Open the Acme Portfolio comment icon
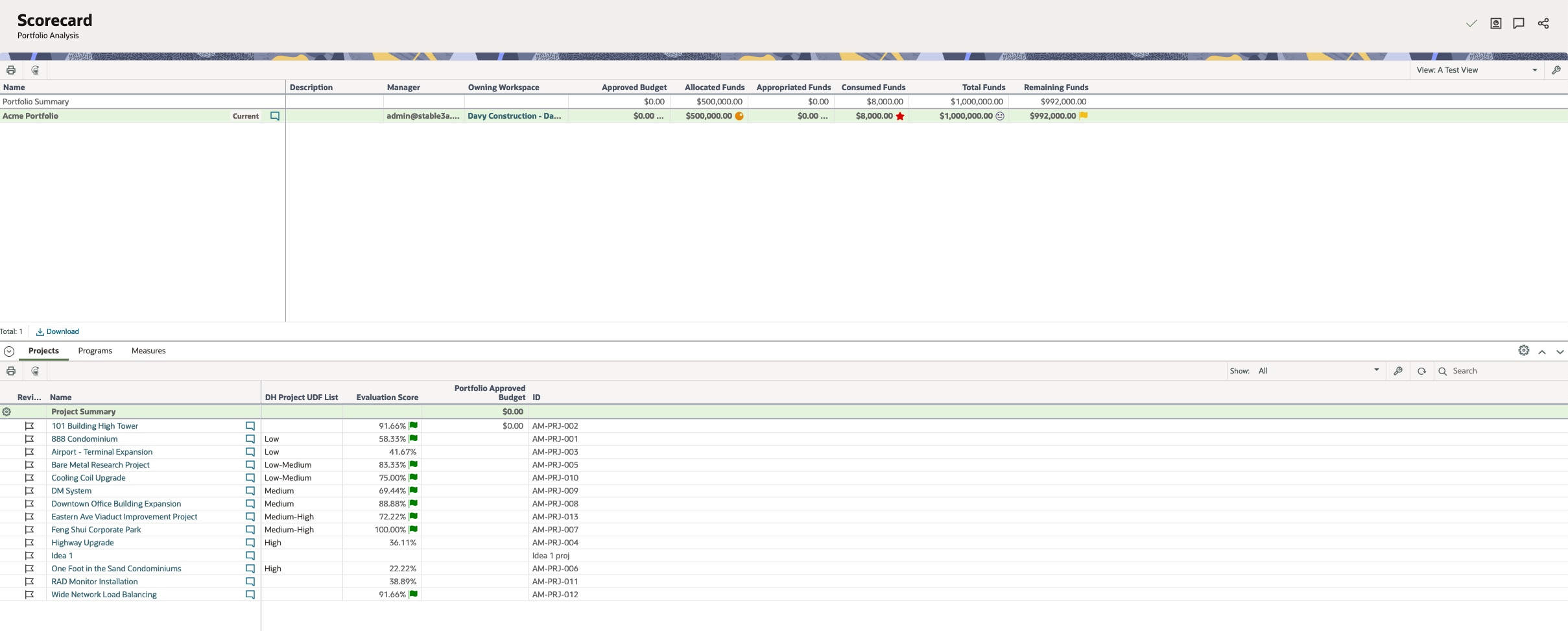Screen dimensions: 1568x631 coord(275,116)
